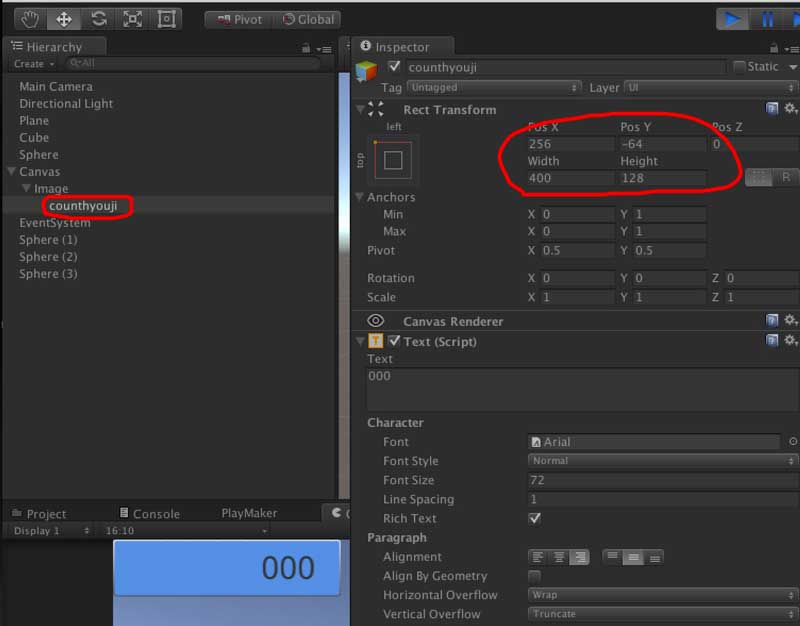Start Play mode with Play button

732,19
